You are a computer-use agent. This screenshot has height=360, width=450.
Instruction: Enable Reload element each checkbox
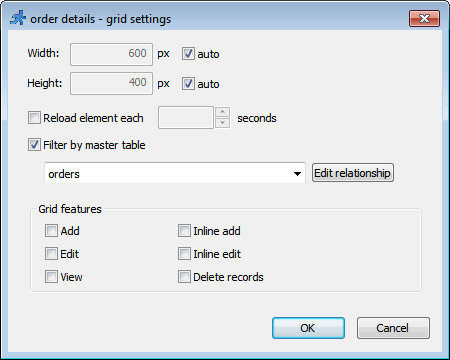pyautogui.click(x=34, y=118)
